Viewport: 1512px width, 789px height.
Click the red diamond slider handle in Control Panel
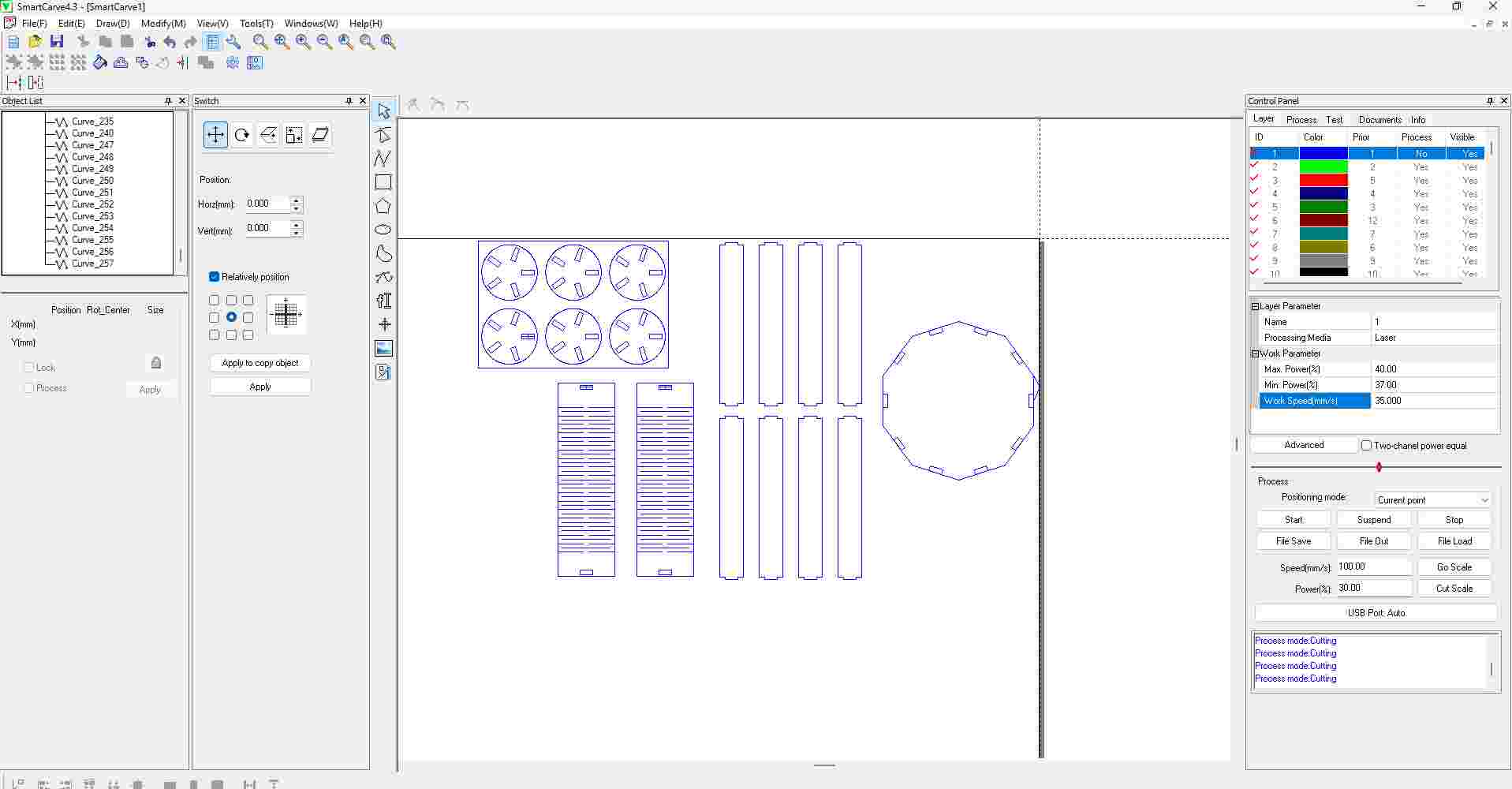(x=1379, y=467)
